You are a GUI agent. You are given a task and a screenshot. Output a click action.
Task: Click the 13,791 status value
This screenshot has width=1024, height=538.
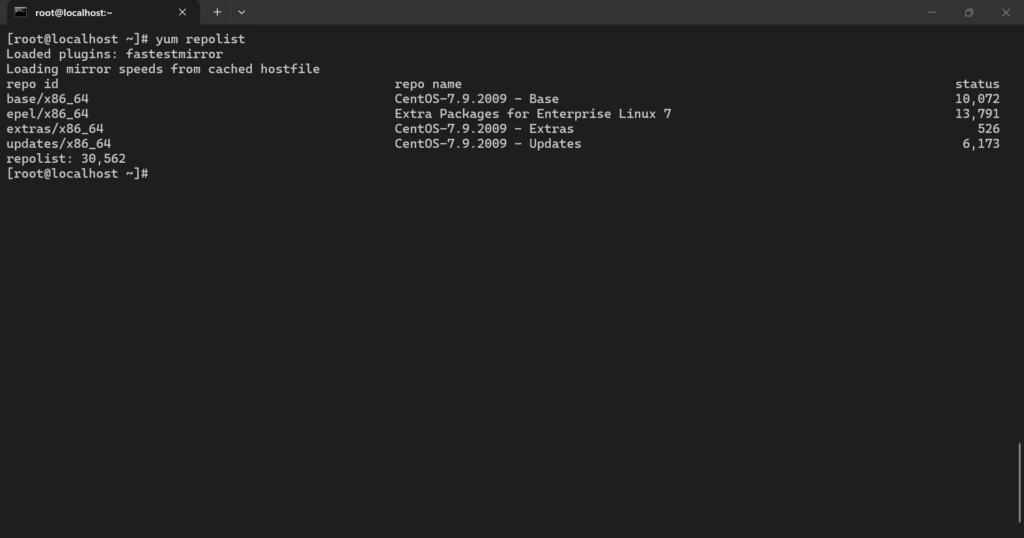click(x=977, y=114)
